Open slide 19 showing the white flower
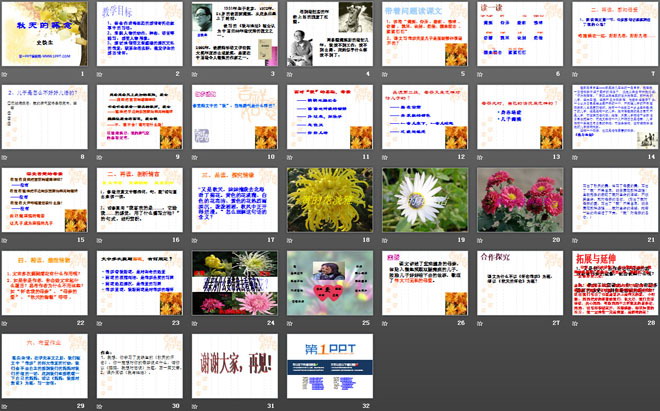The height and width of the screenshot is (411, 660). [x=417, y=201]
